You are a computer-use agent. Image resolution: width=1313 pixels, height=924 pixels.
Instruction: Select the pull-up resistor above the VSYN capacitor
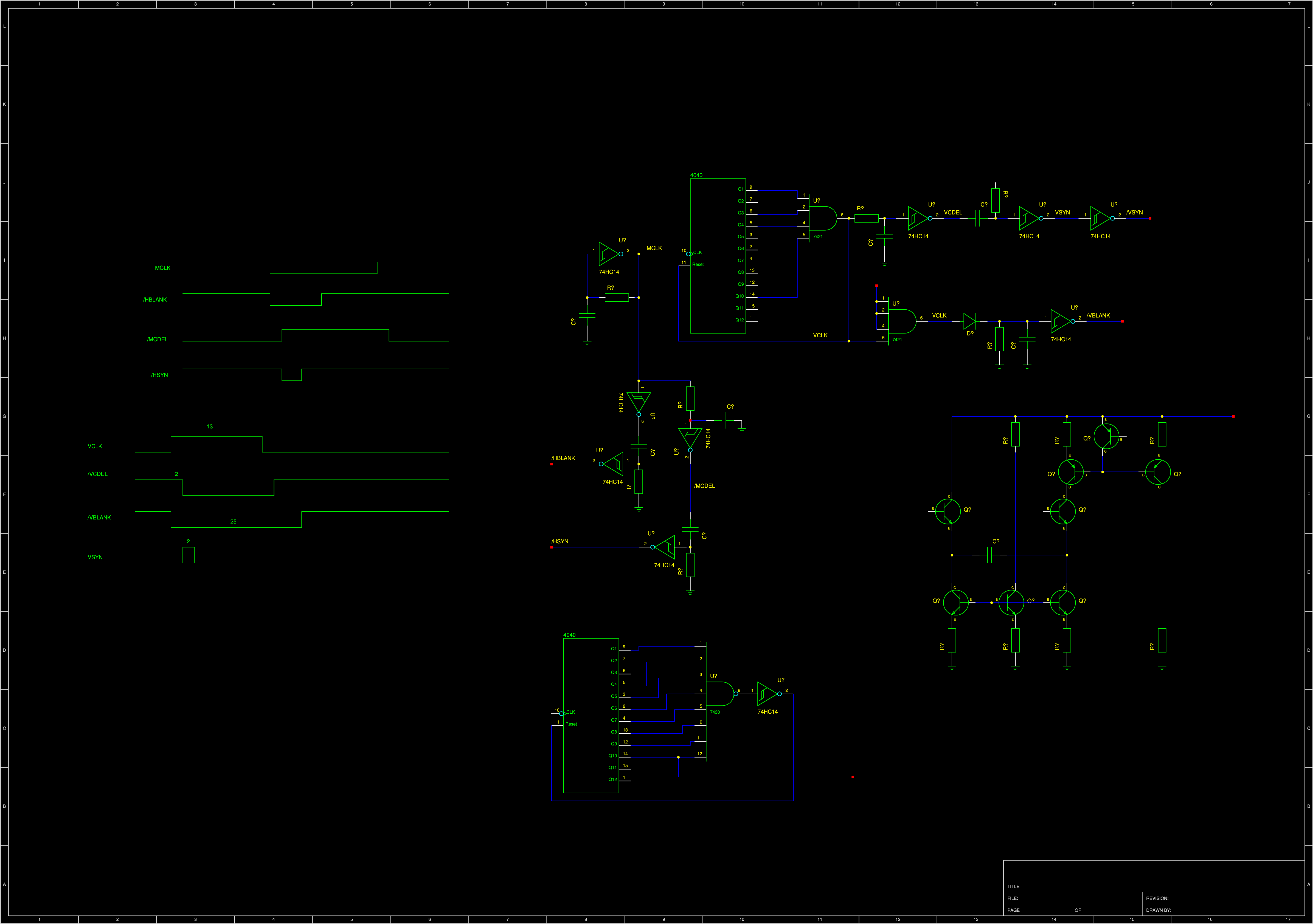pos(996,200)
